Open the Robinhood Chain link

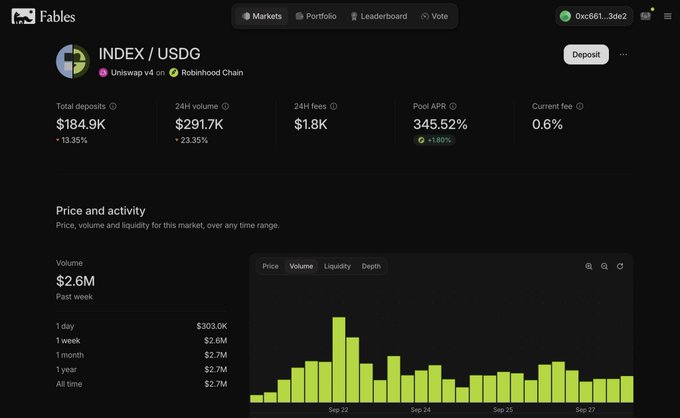[212, 72]
